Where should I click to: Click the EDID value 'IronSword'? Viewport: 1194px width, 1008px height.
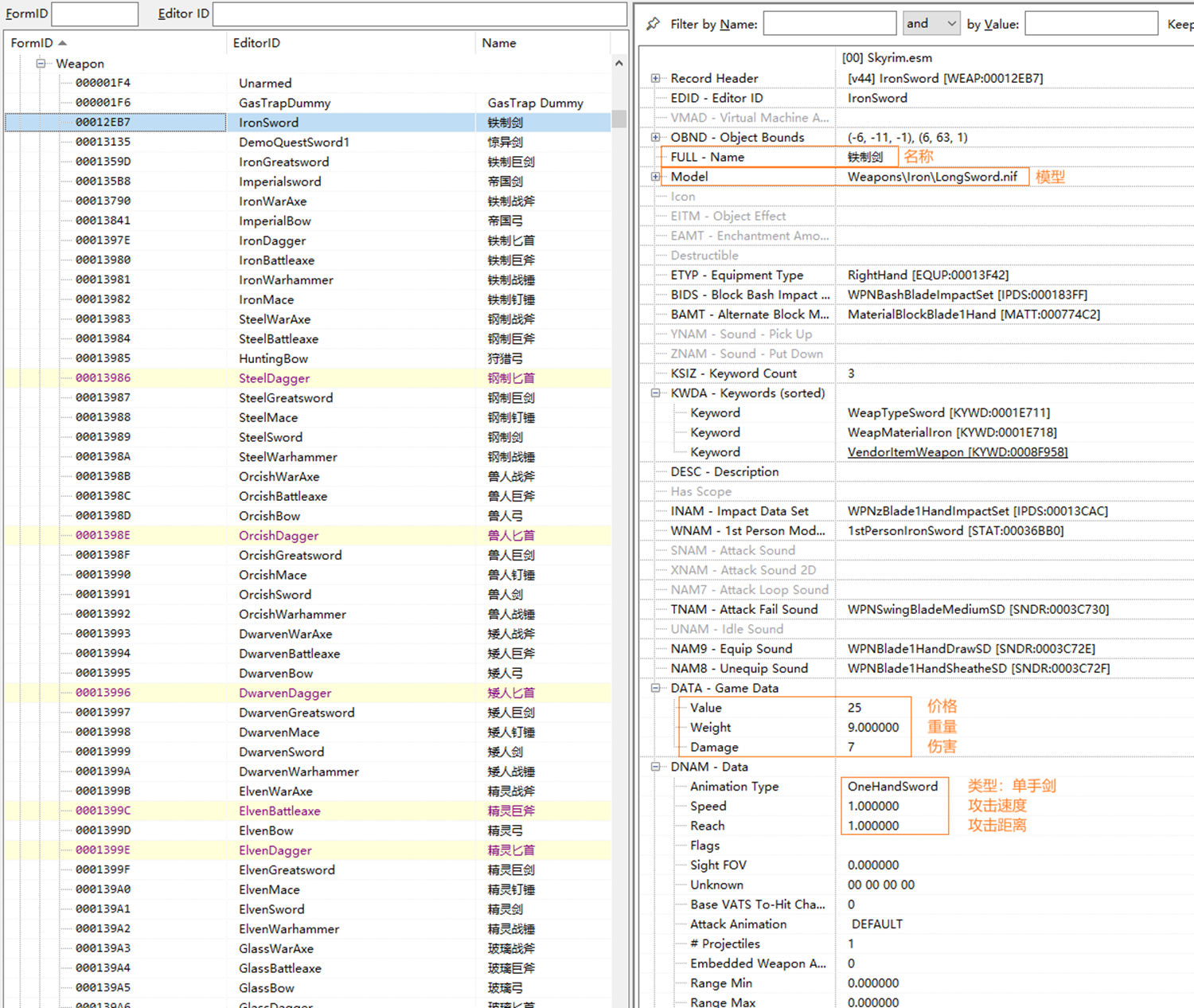coord(877,98)
